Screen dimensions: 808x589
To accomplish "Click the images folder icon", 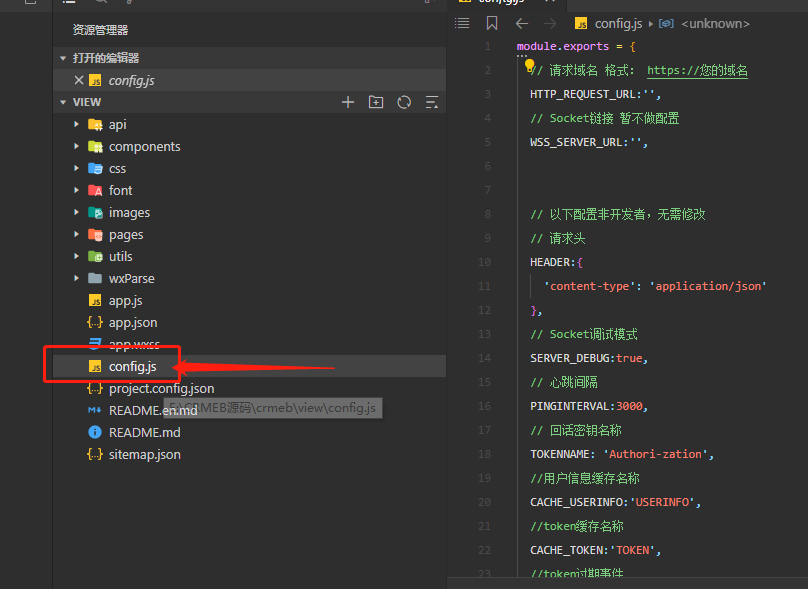I will click(x=95, y=212).
